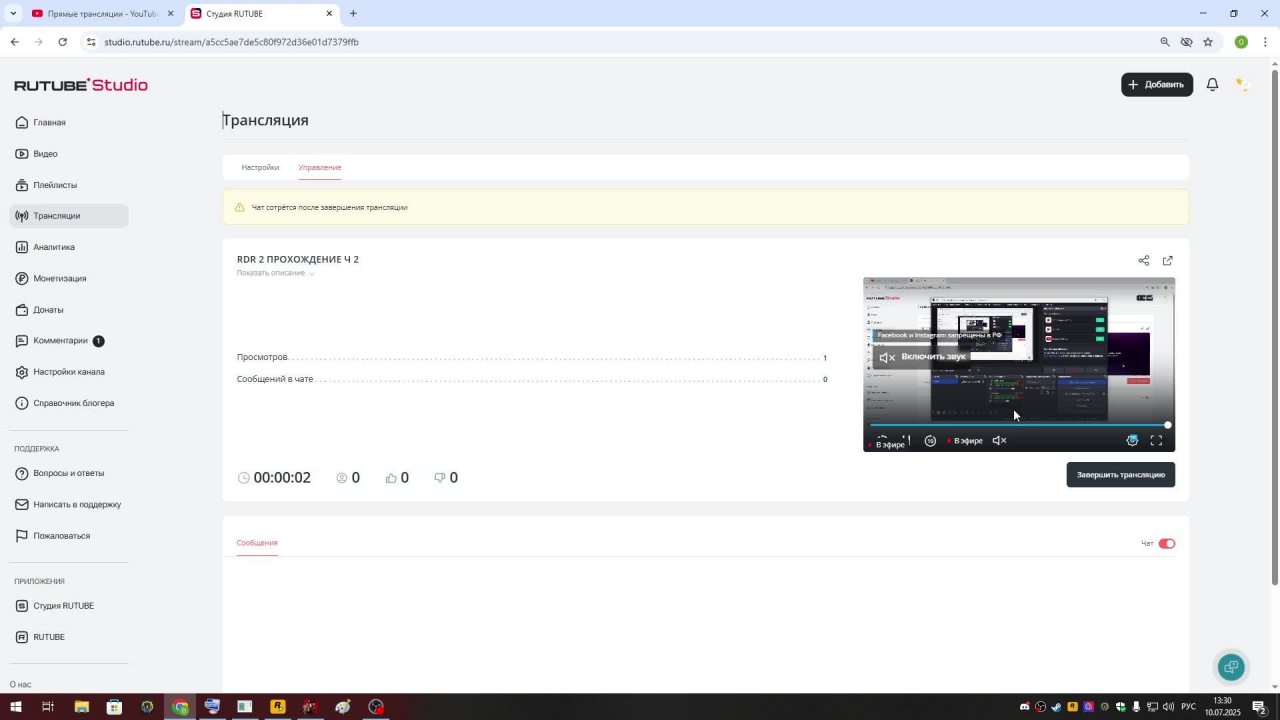Open the stream in new window icon
The width and height of the screenshot is (1280, 720).
[1167, 261]
